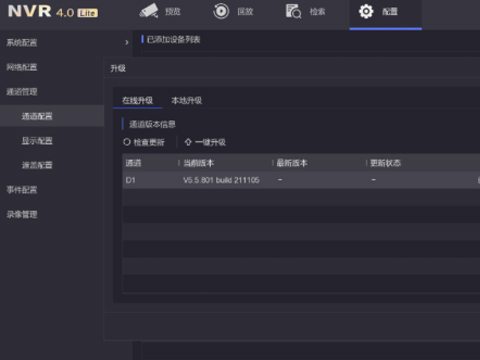Expand the 系统配置 chevron arrow

pyautogui.click(x=127, y=42)
